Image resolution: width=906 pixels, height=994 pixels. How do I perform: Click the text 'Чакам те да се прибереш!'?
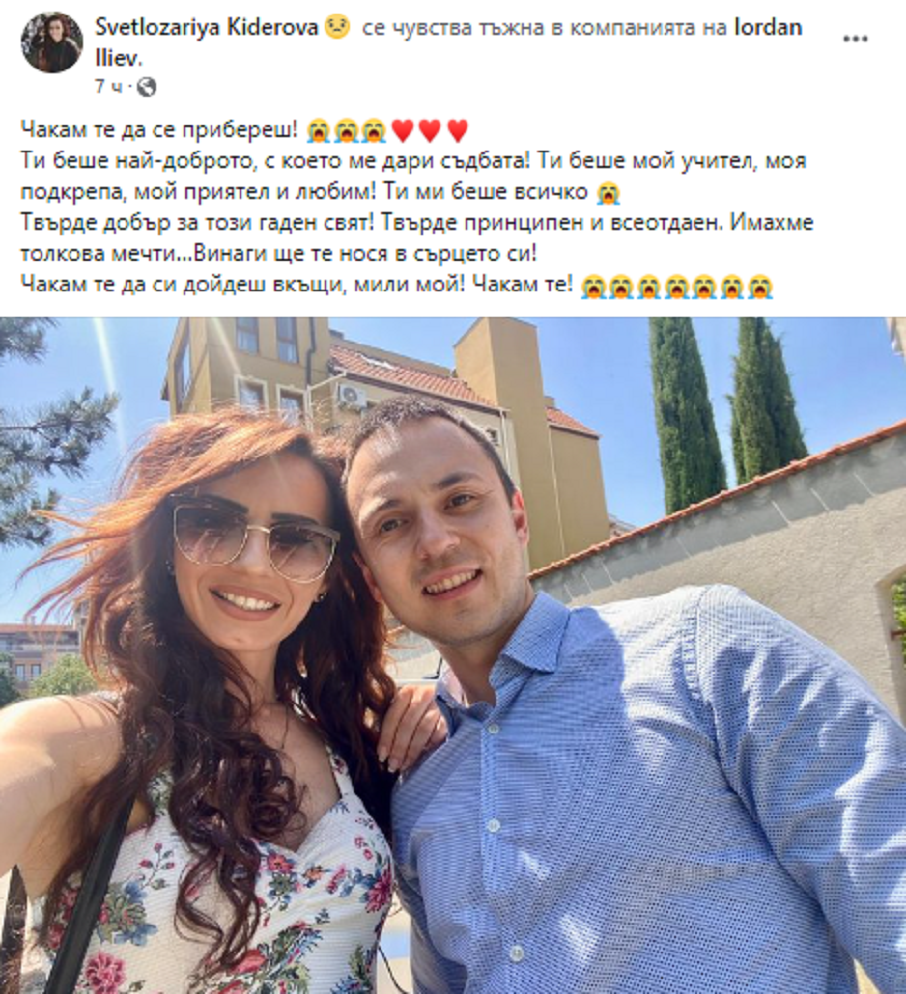(159, 129)
